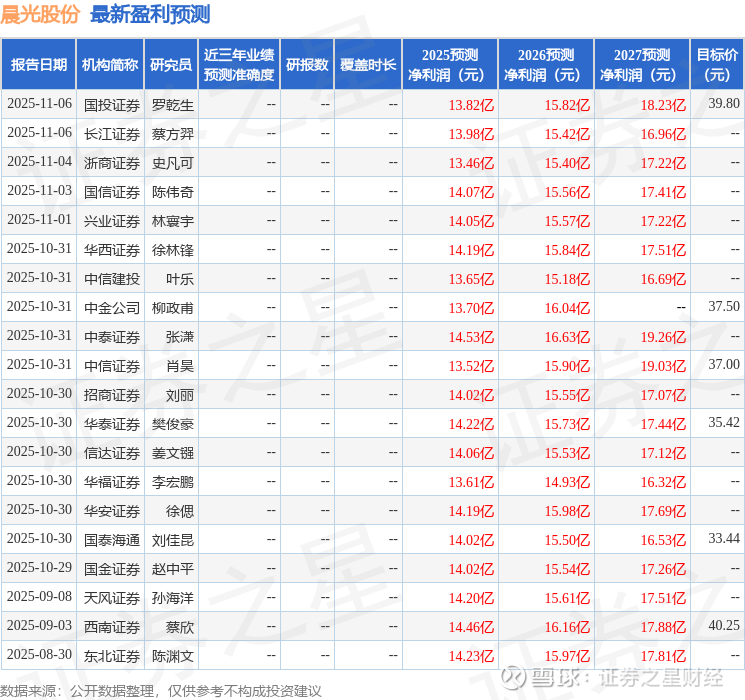Click target price 39.80

click(x=724, y=103)
